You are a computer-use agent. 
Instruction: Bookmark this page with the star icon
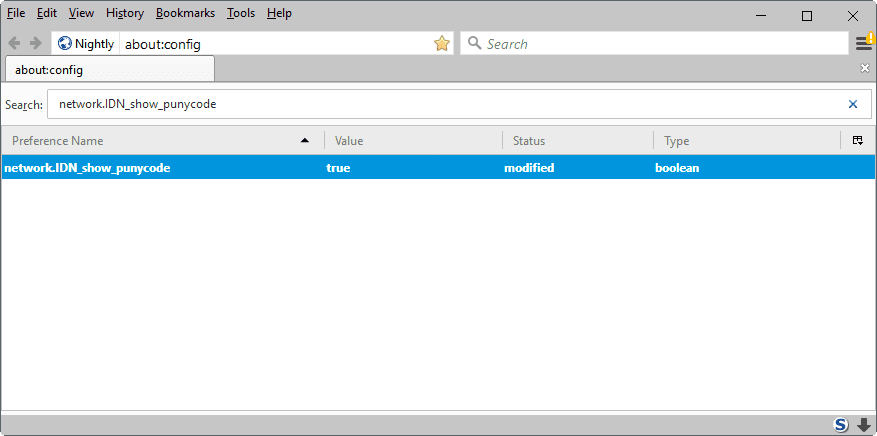tap(442, 44)
